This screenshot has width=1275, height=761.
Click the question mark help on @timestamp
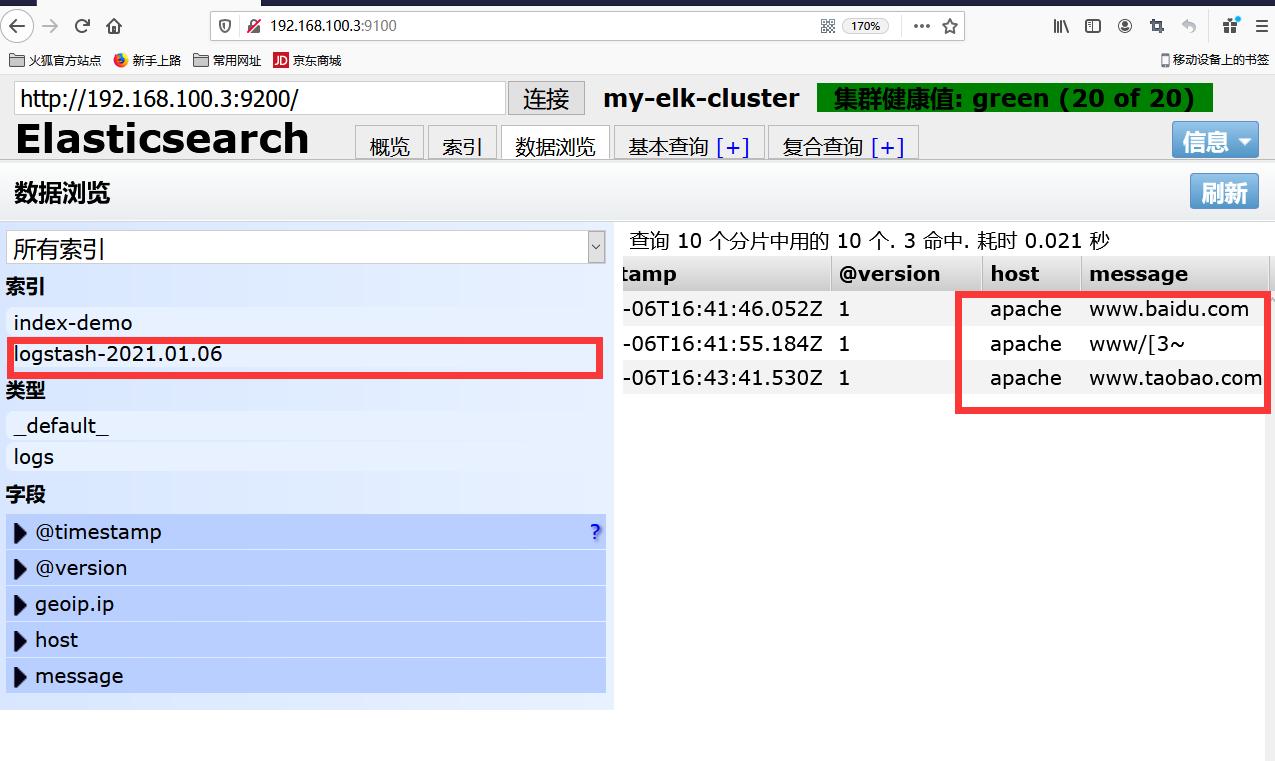coord(595,532)
